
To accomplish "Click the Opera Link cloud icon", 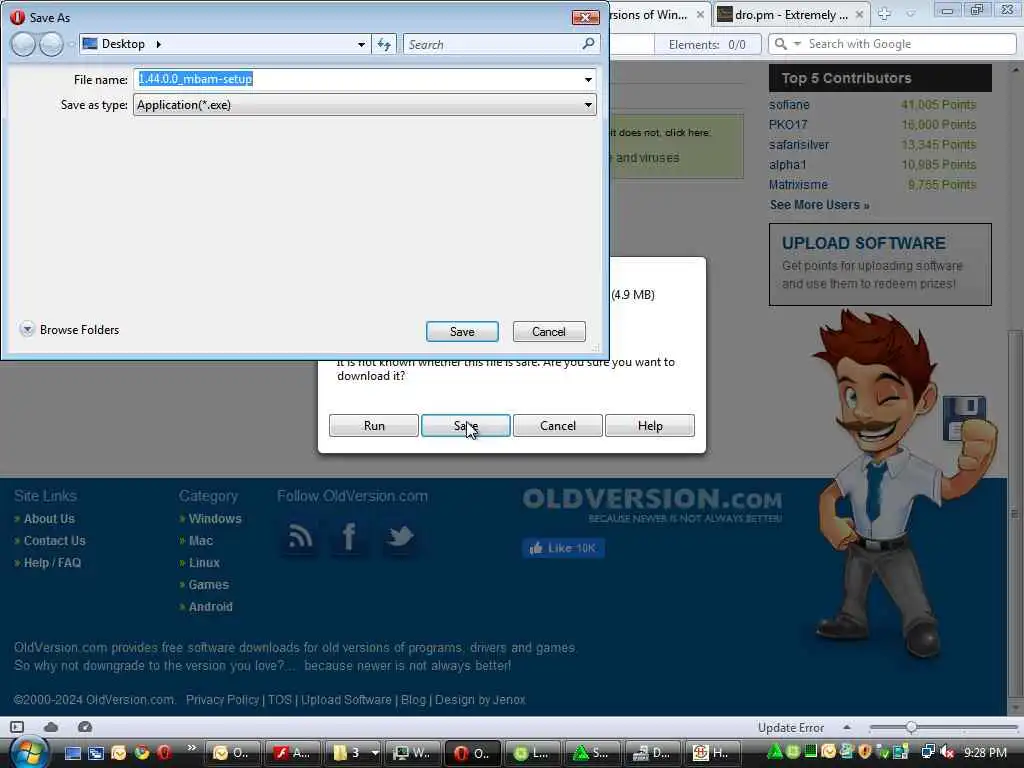I will [51, 727].
